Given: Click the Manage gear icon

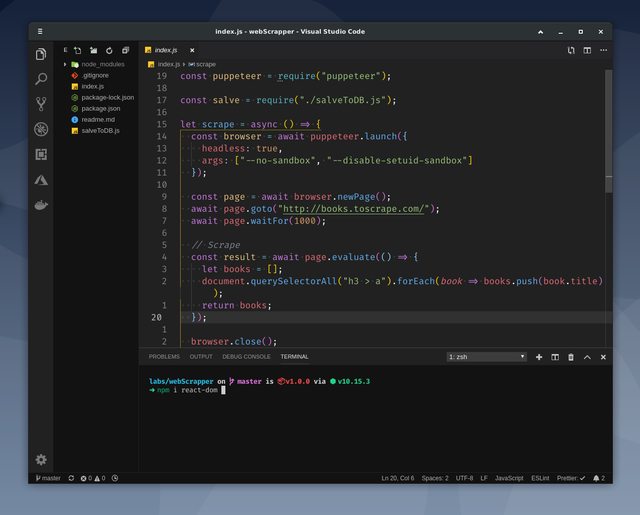Looking at the screenshot, I should (x=41, y=459).
